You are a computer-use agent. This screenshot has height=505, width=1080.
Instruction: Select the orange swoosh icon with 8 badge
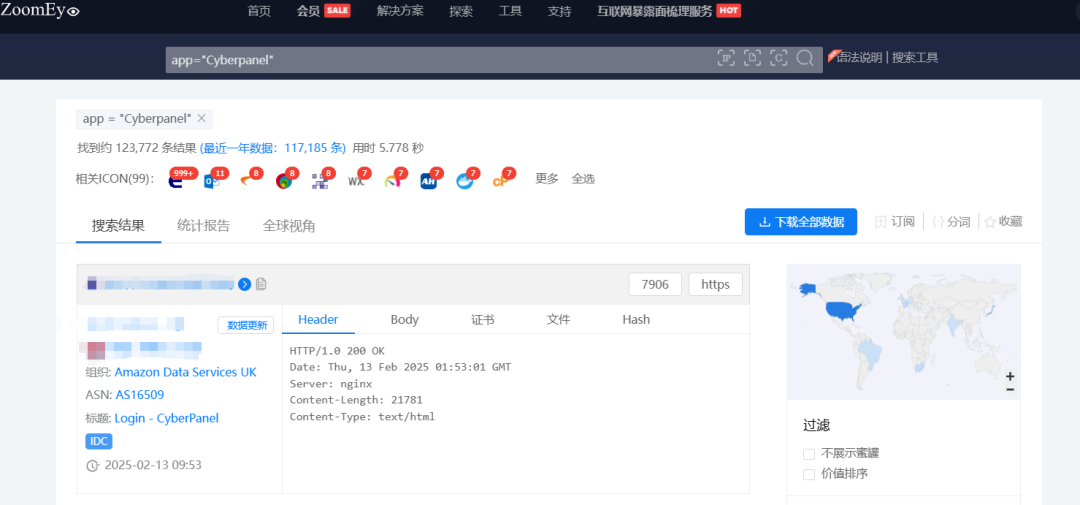click(x=248, y=181)
